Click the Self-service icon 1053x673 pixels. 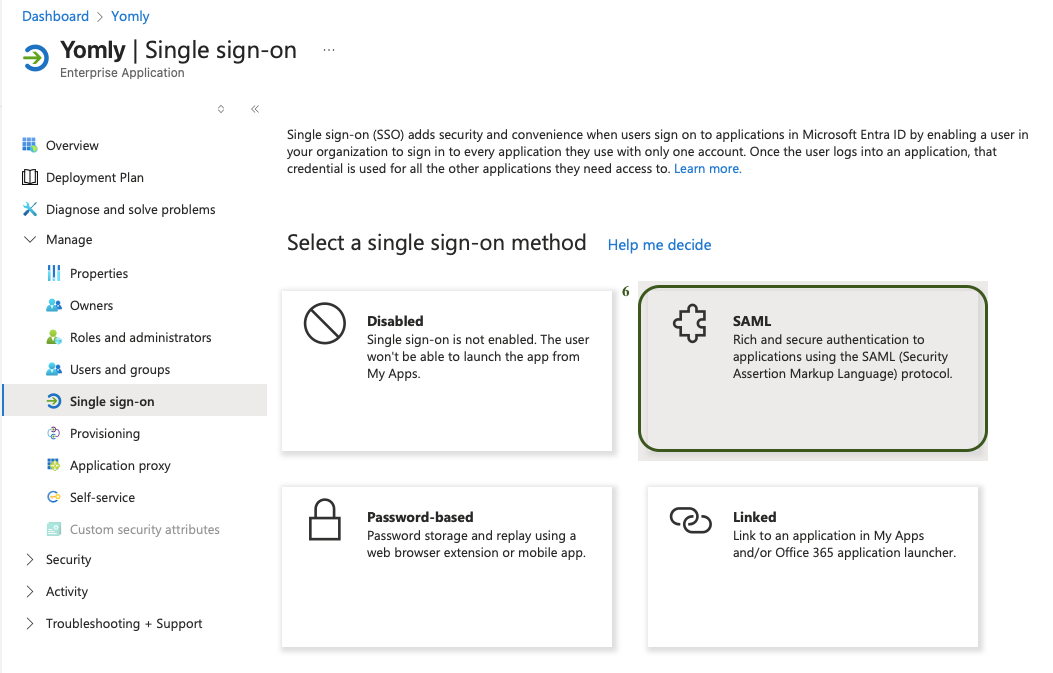coord(54,497)
